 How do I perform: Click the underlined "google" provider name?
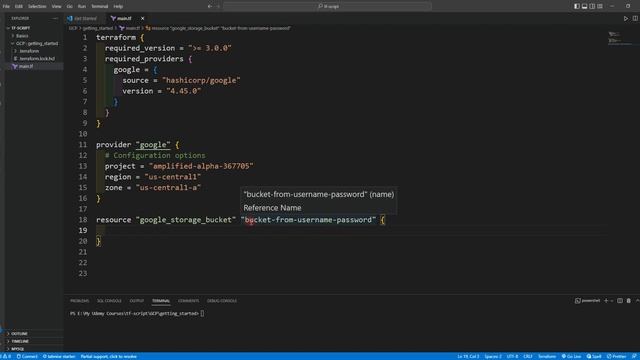(x=153, y=144)
